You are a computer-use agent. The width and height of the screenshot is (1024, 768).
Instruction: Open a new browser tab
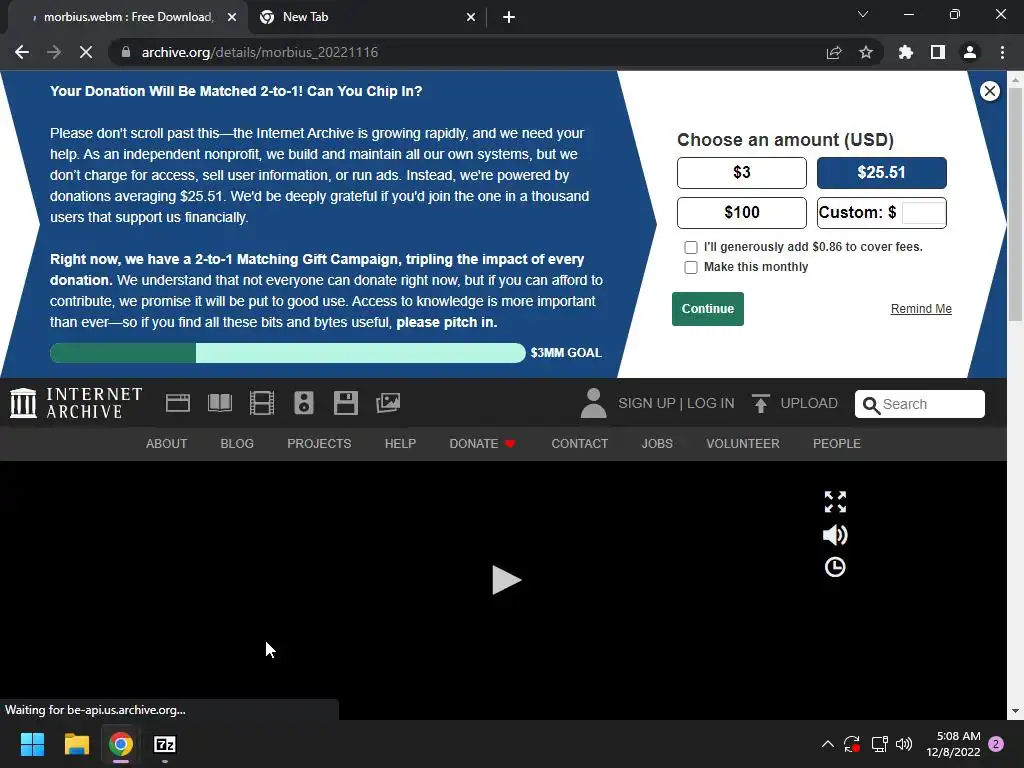pos(509,18)
